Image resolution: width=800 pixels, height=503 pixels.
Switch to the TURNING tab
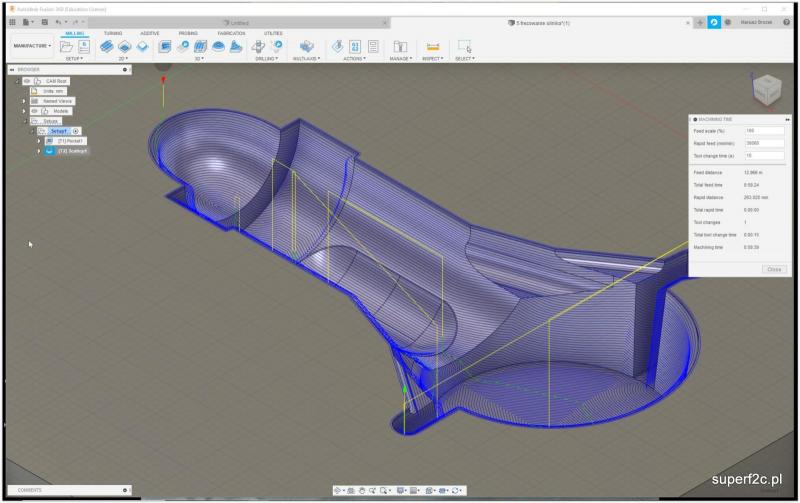point(113,33)
